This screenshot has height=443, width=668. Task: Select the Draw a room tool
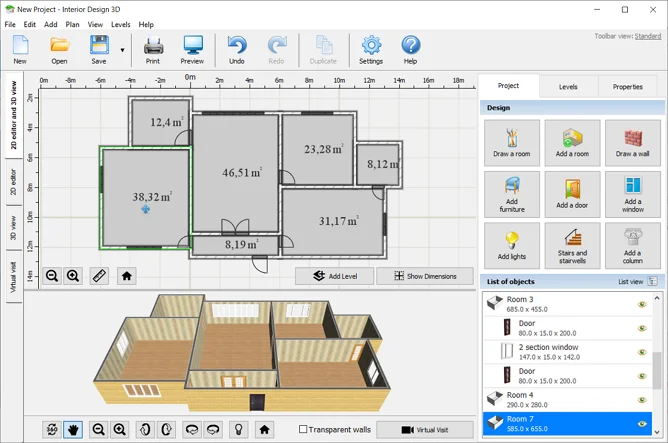click(x=512, y=143)
